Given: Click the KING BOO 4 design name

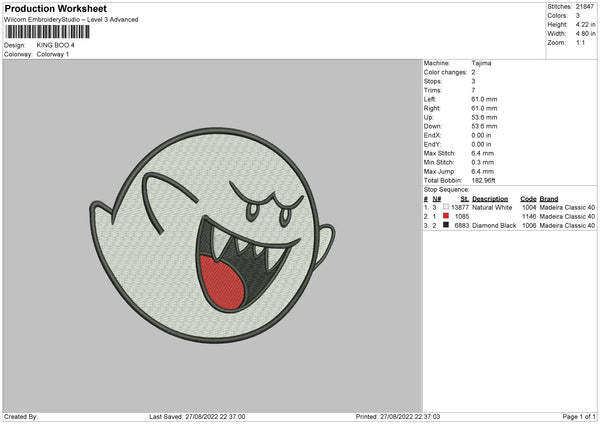Looking at the screenshot, I should (56, 45).
